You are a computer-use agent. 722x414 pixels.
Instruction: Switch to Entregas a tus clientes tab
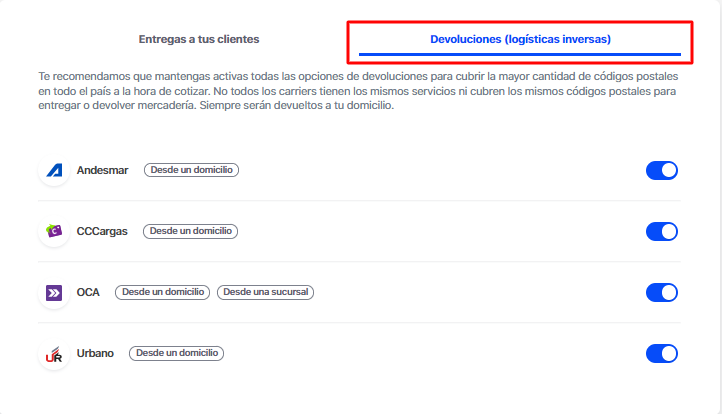coord(199,39)
